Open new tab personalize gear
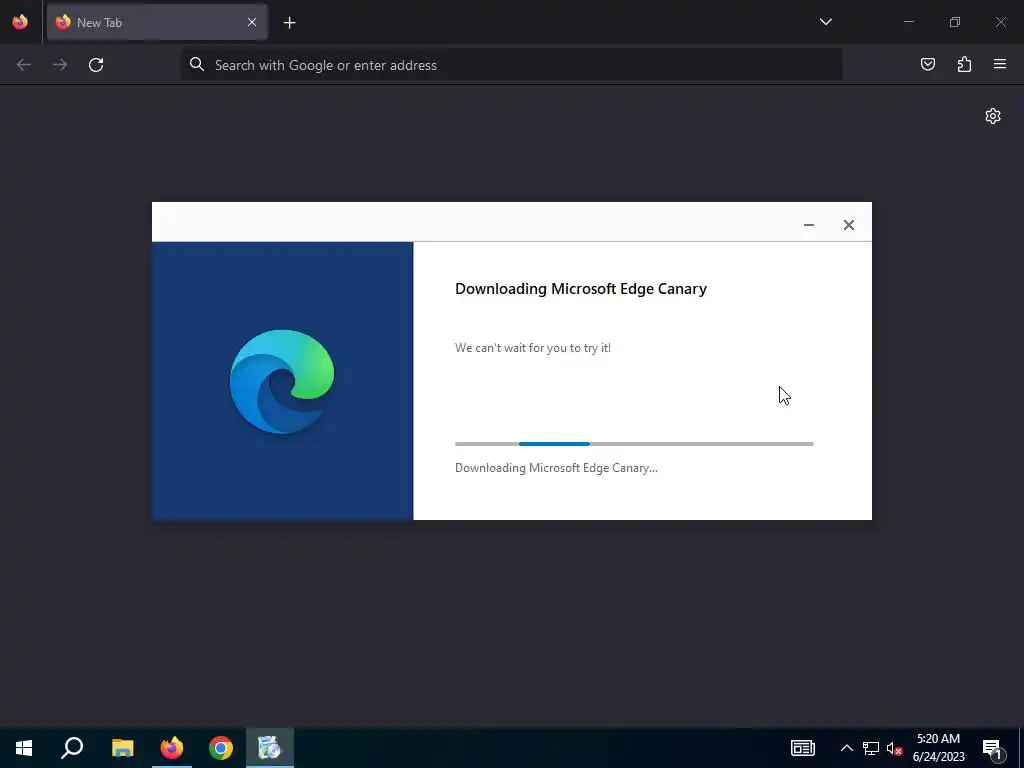Screen dimensions: 1024x768 993,116
